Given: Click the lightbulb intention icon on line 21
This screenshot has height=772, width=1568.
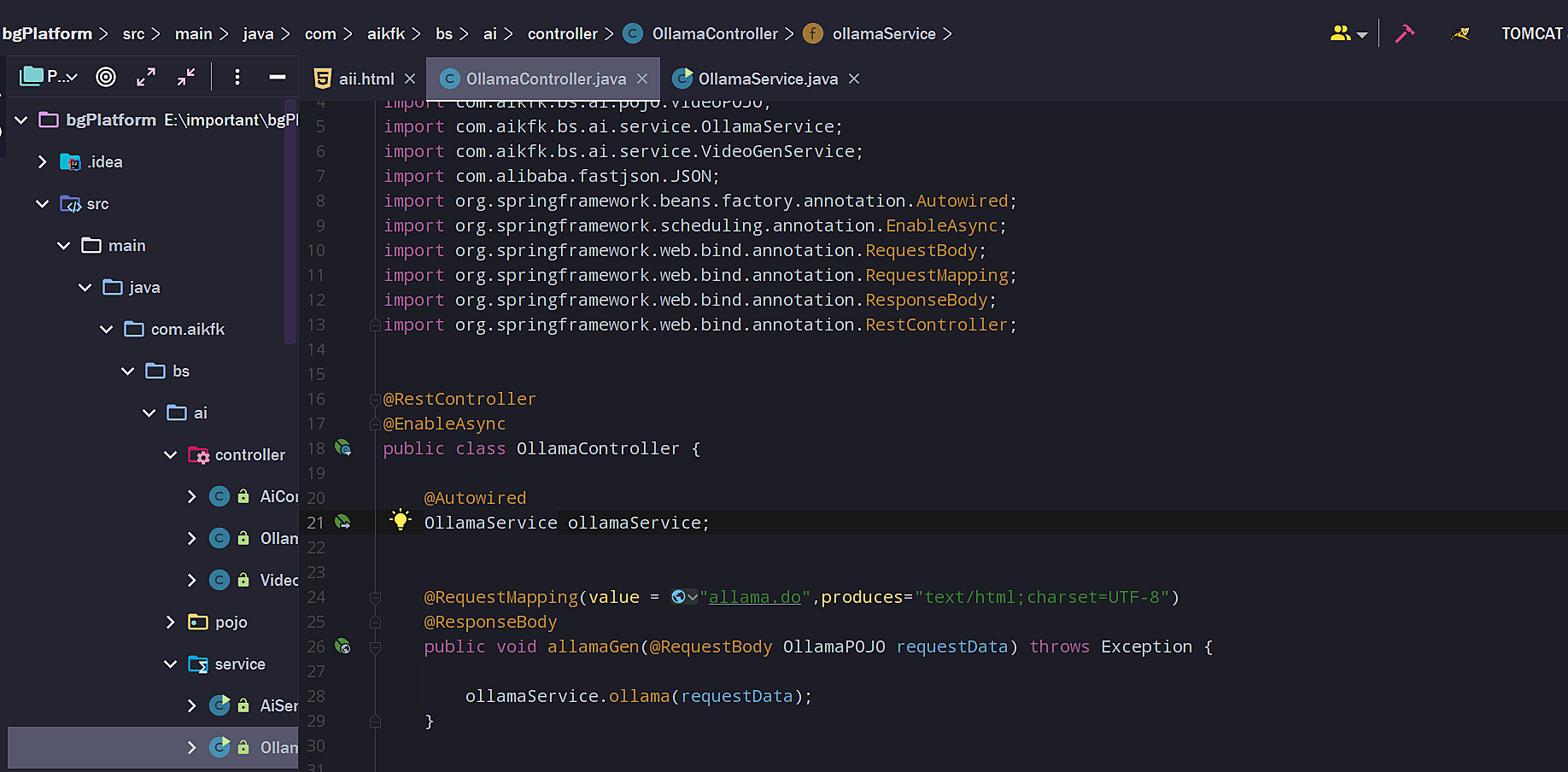Looking at the screenshot, I should click(400, 520).
